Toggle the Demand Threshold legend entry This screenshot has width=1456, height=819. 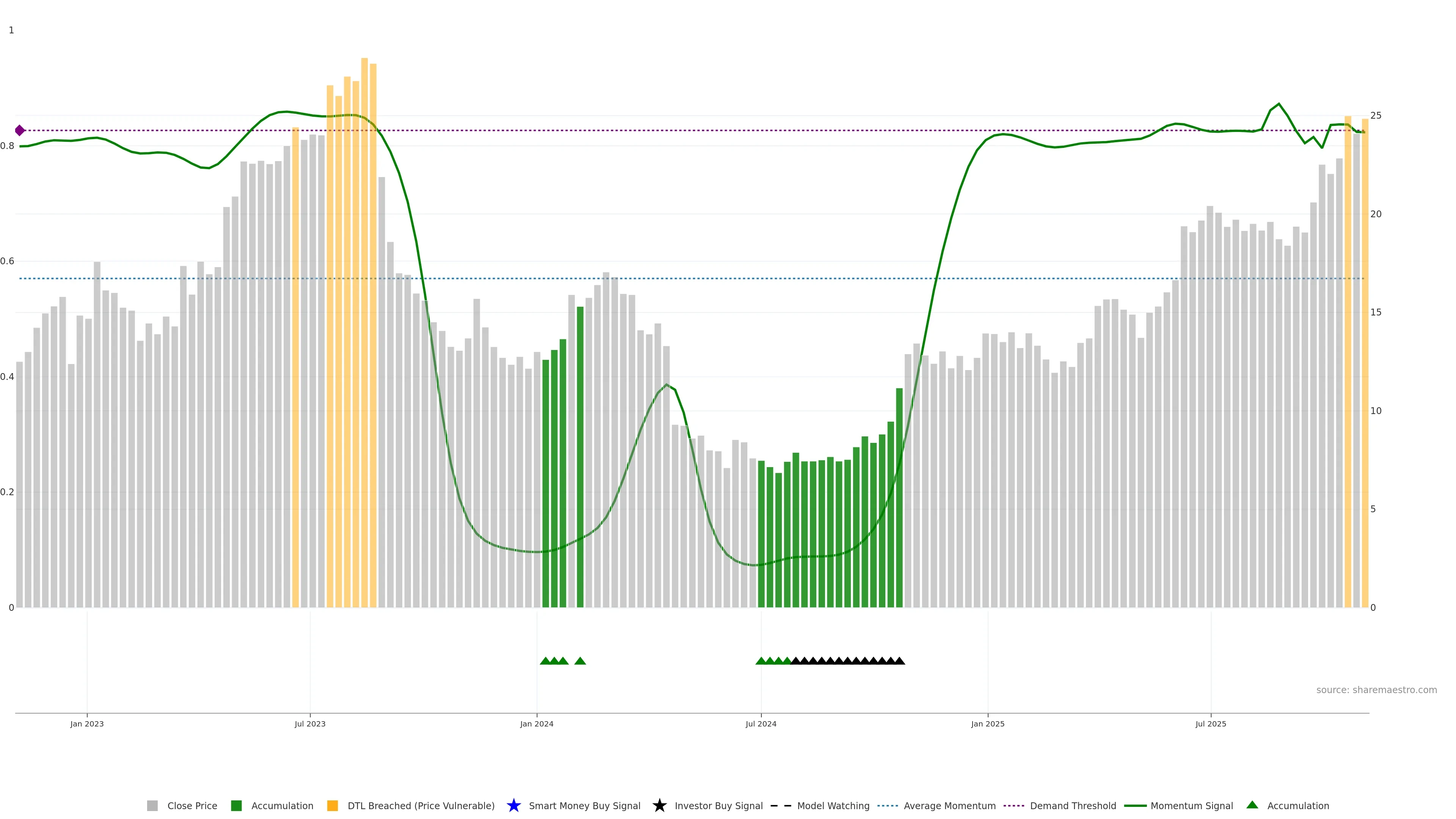pos(1073,805)
